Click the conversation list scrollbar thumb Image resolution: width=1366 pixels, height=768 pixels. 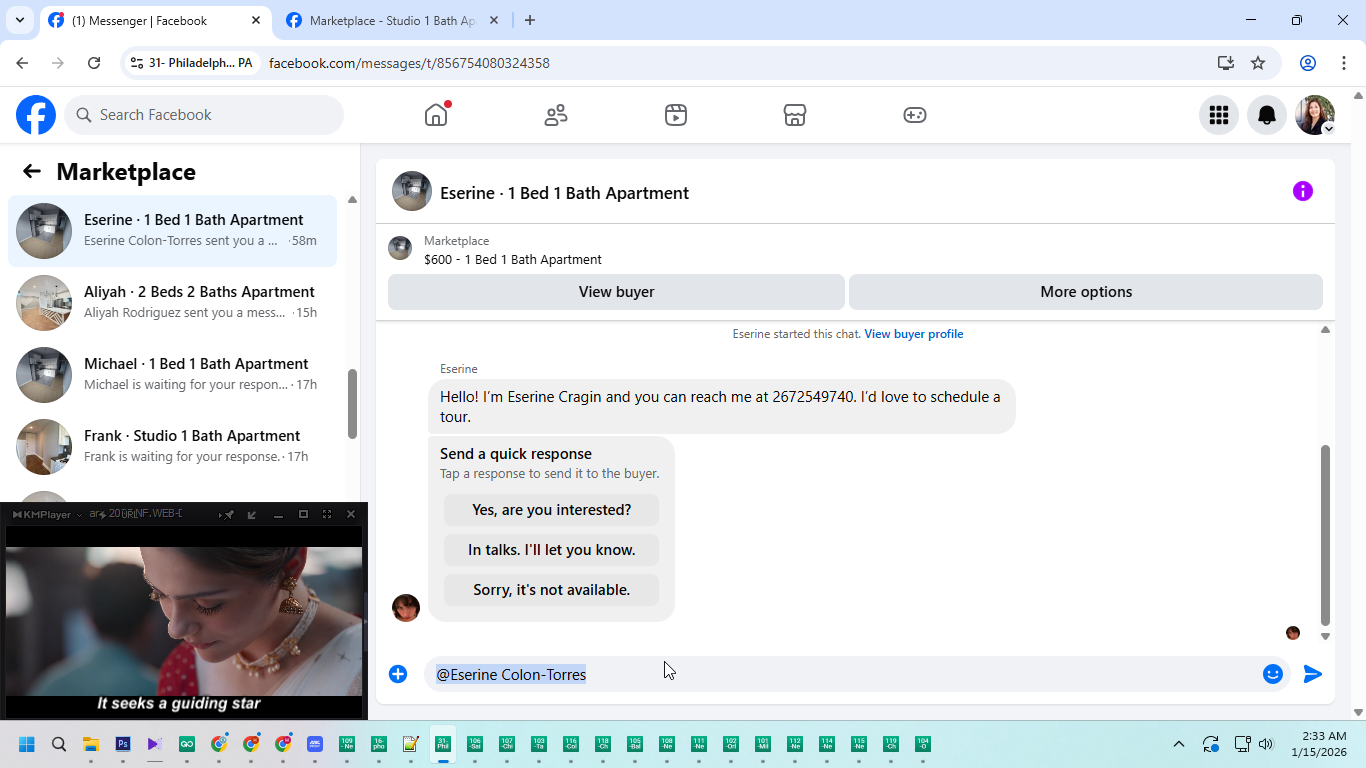pos(352,404)
